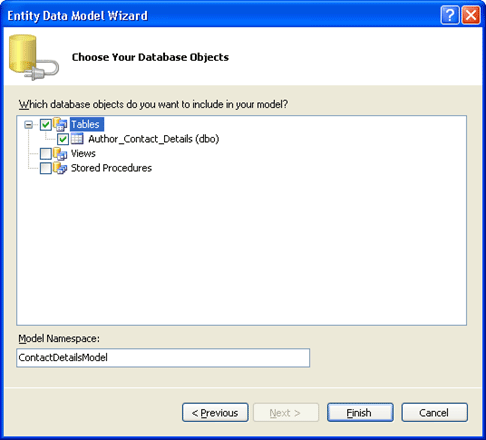The width and height of the screenshot is (486, 440).
Task: Click the Model Namespace text field
Action: [163, 358]
